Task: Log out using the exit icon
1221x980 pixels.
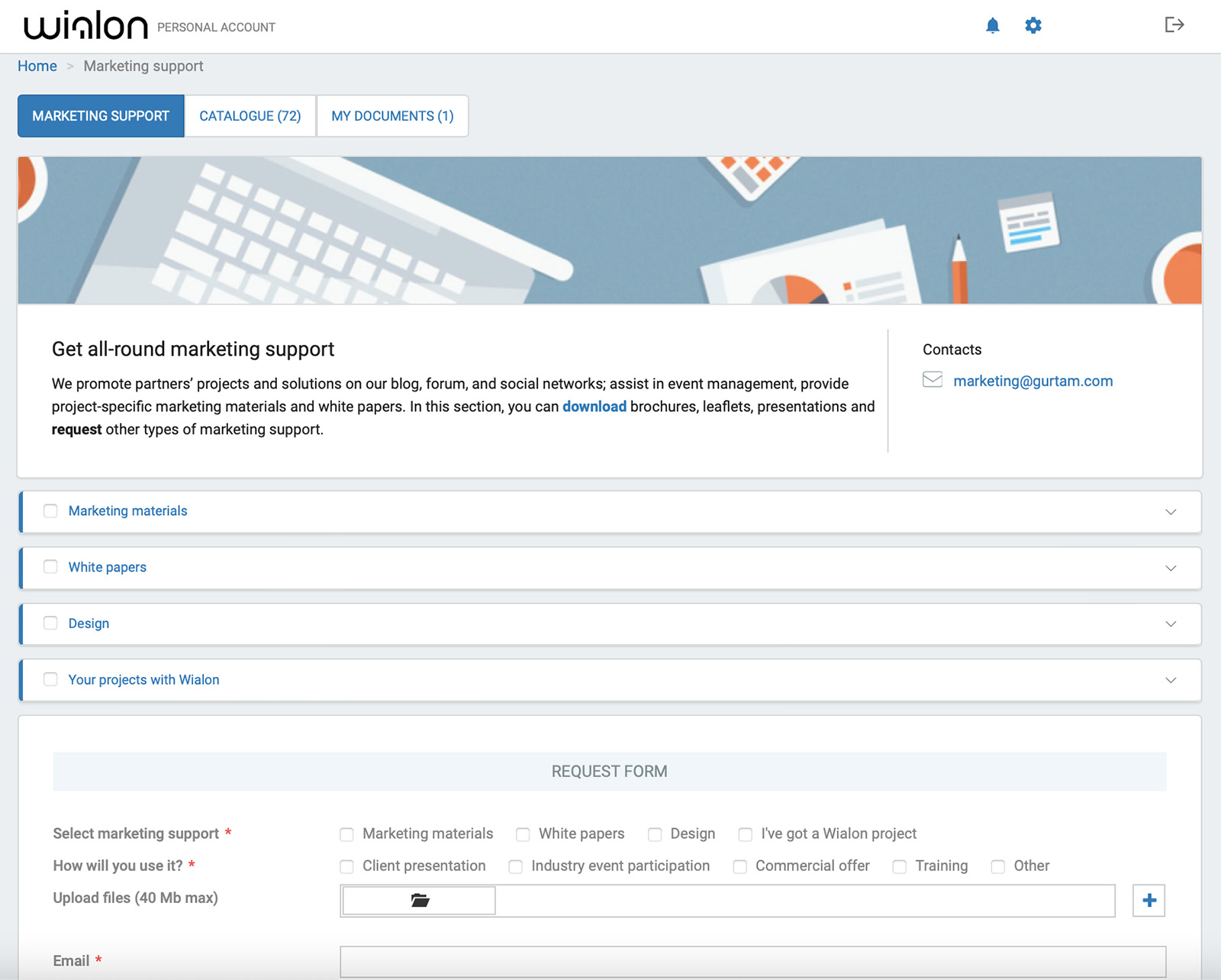Action: [1174, 25]
